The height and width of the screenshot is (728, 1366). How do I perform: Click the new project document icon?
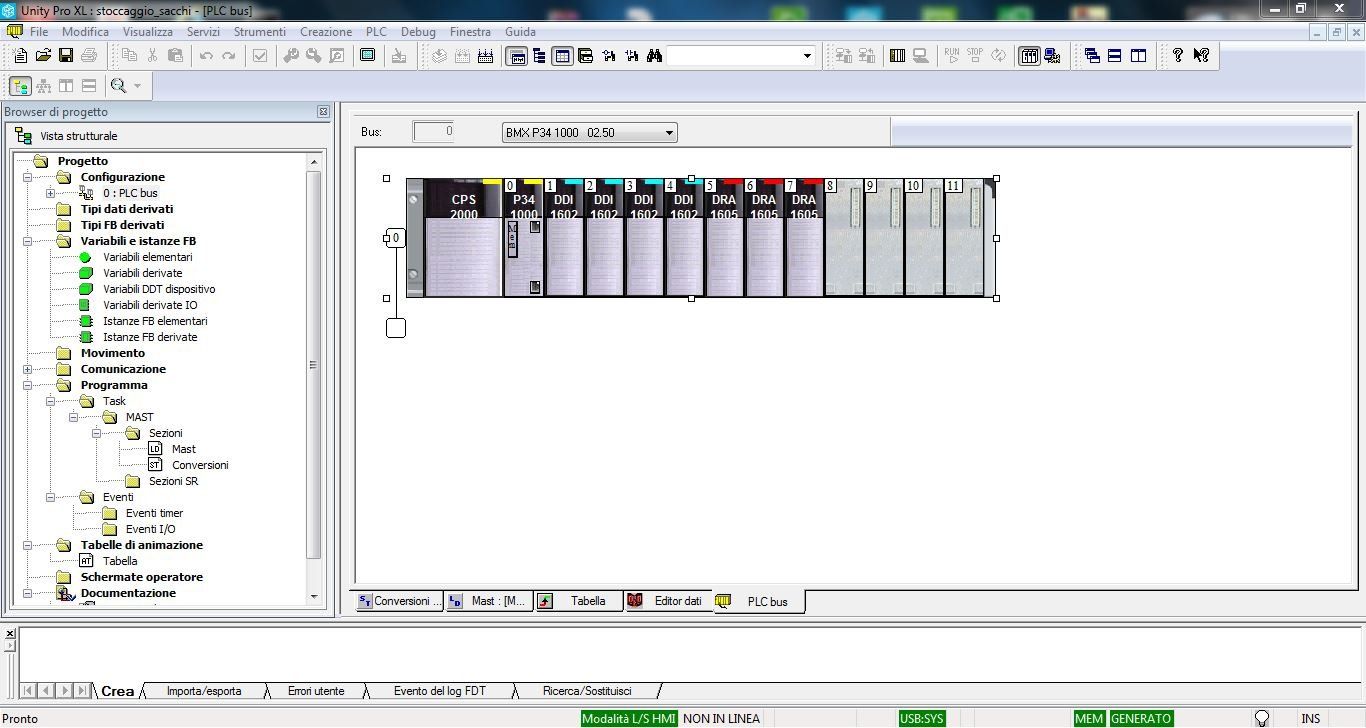point(20,56)
